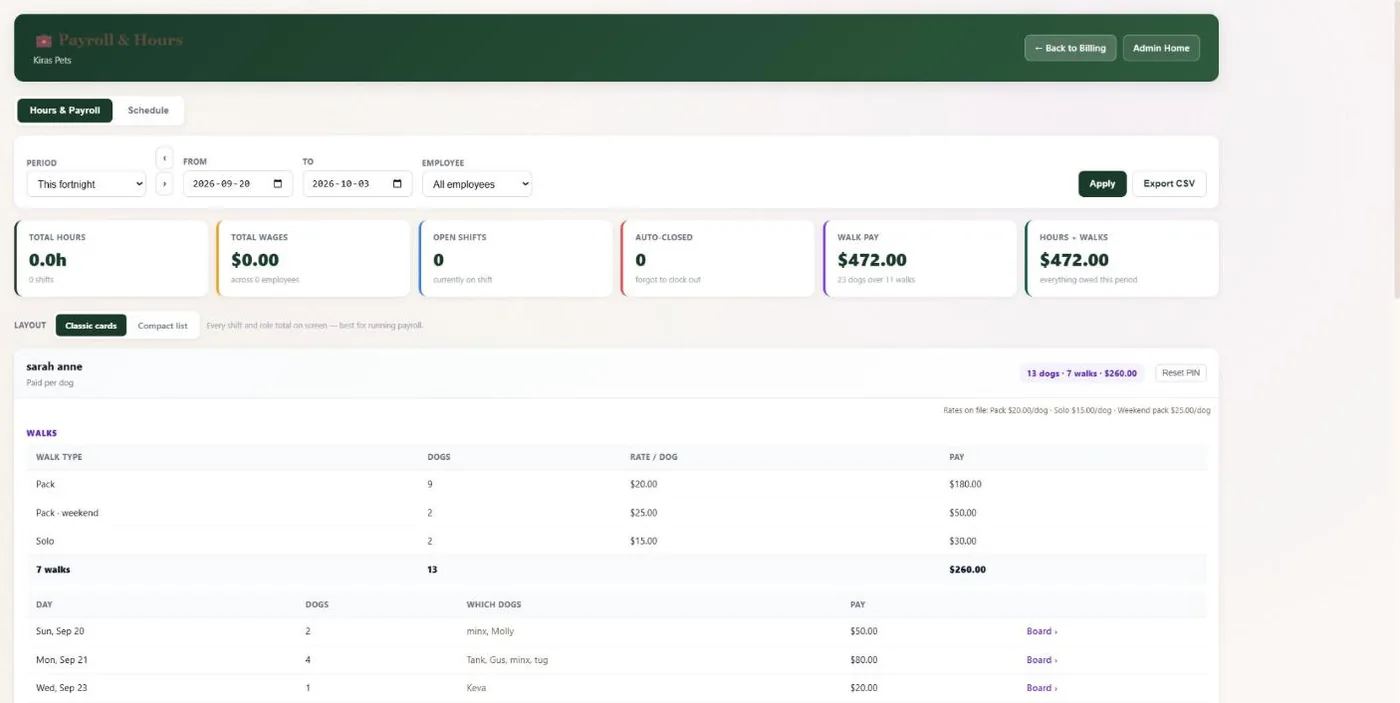
Task: Click Reset PIN for sarah anne
Action: (1181, 373)
